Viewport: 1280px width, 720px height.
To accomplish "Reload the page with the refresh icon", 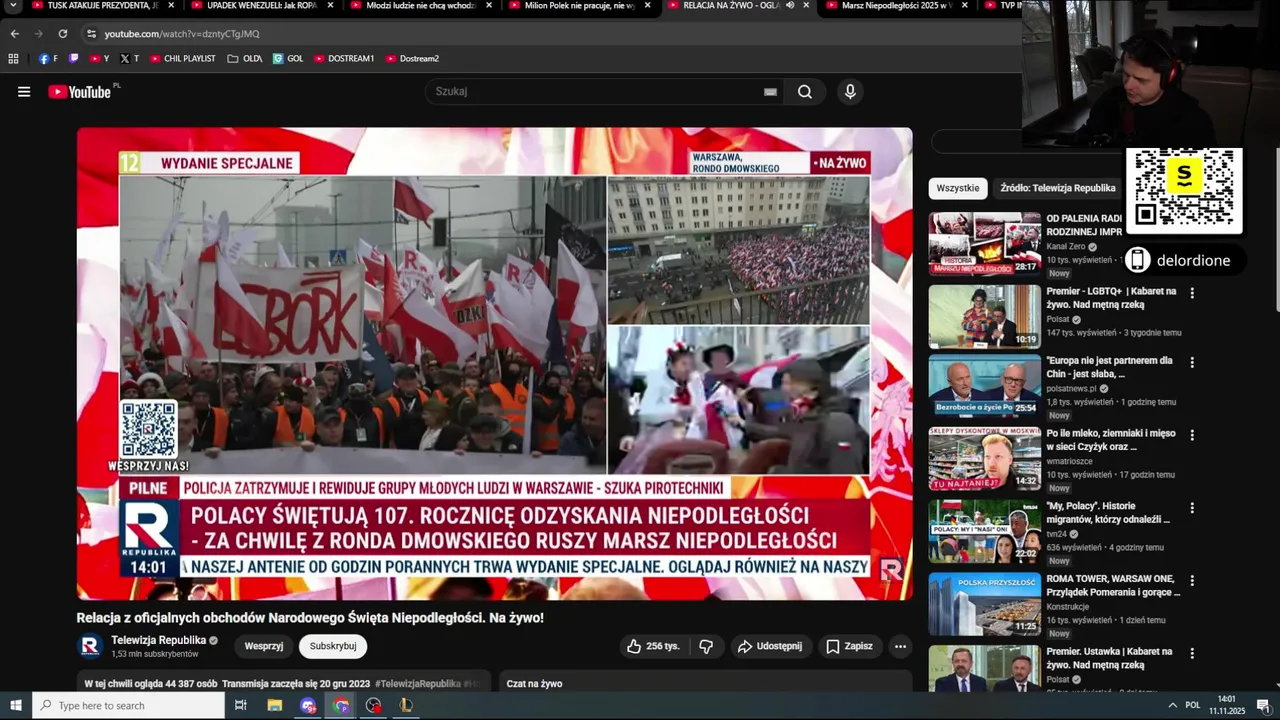I will (62, 34).
